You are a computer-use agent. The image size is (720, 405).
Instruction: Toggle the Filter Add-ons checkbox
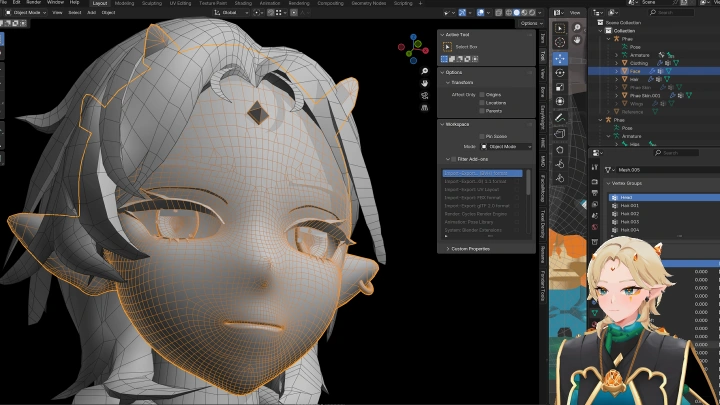point(454,159)
